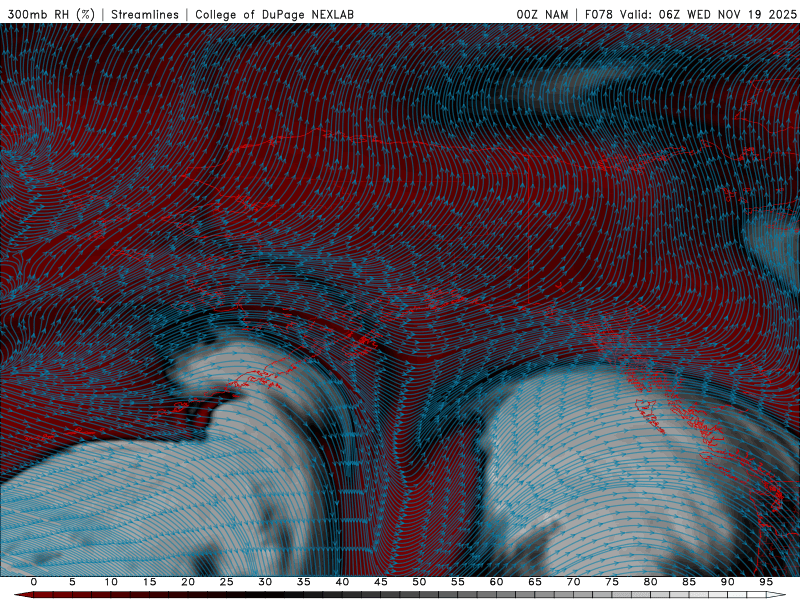Click the '25' colorbar scale value
The image size is (800, 600).
(x=227, y=582)
